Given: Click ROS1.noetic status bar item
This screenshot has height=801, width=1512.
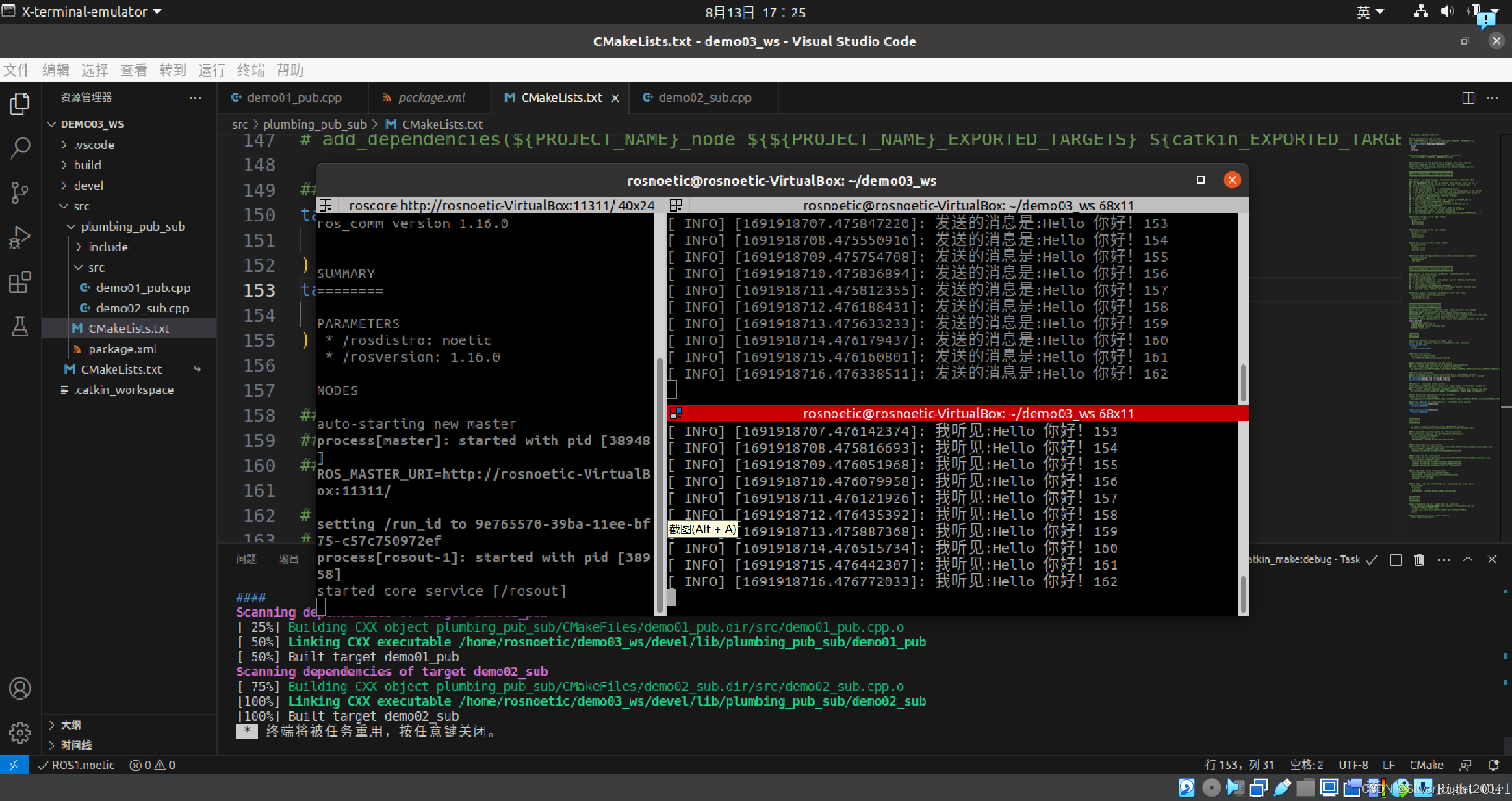Looking at the screenshot, I should click(77, 765).
